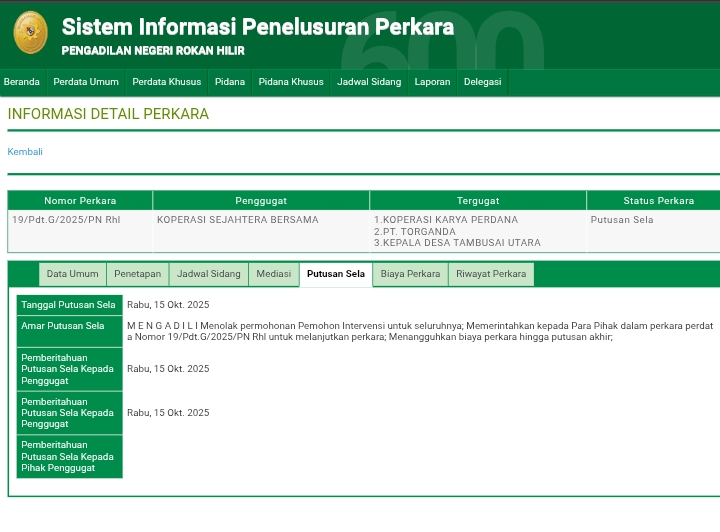The height and width of the screenshot is (532, 720).
Task: Switch to the Data Umum tab
Action: [72, 274]
